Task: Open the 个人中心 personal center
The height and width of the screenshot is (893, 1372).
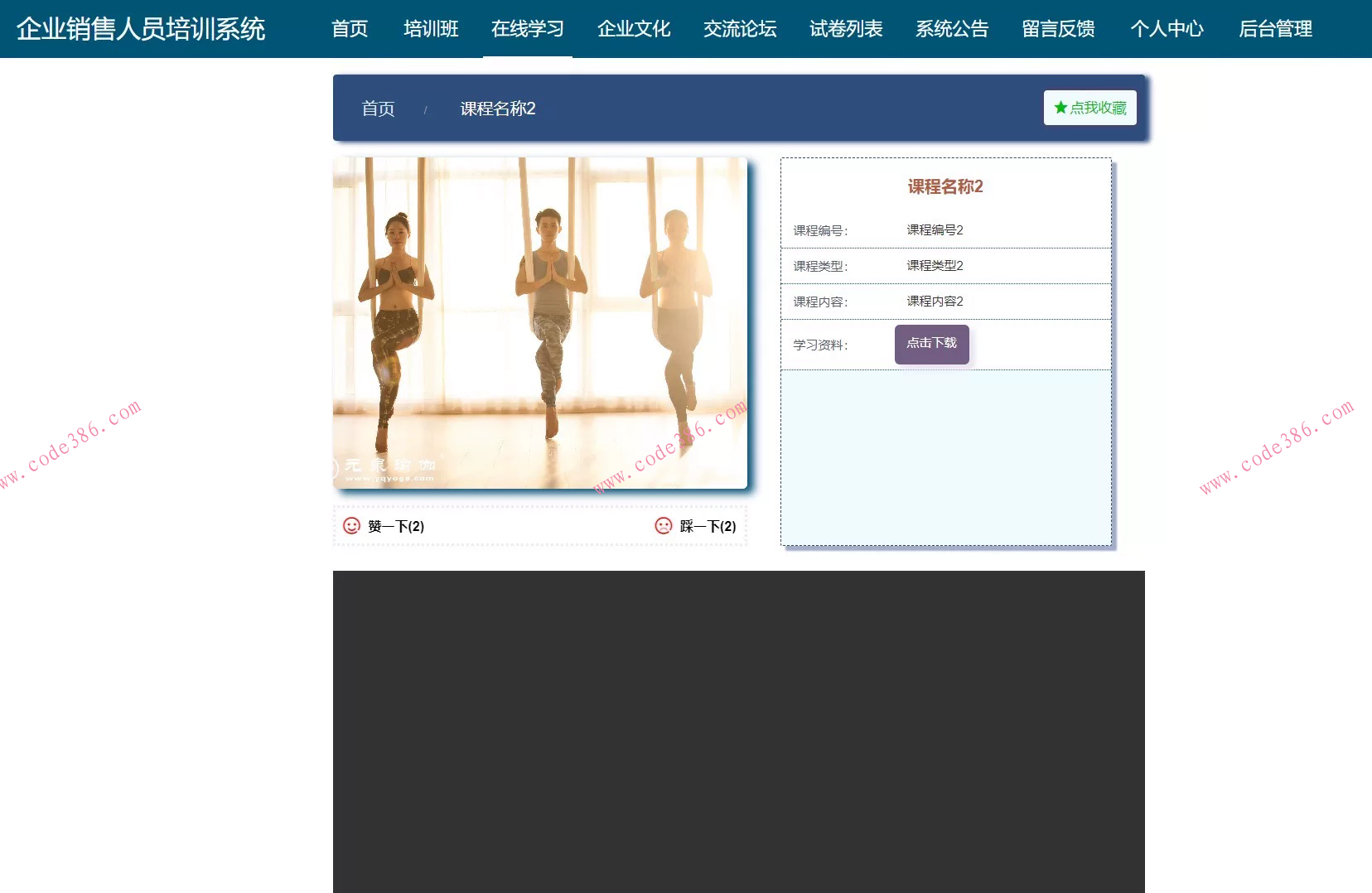Action: (1167, 29)
